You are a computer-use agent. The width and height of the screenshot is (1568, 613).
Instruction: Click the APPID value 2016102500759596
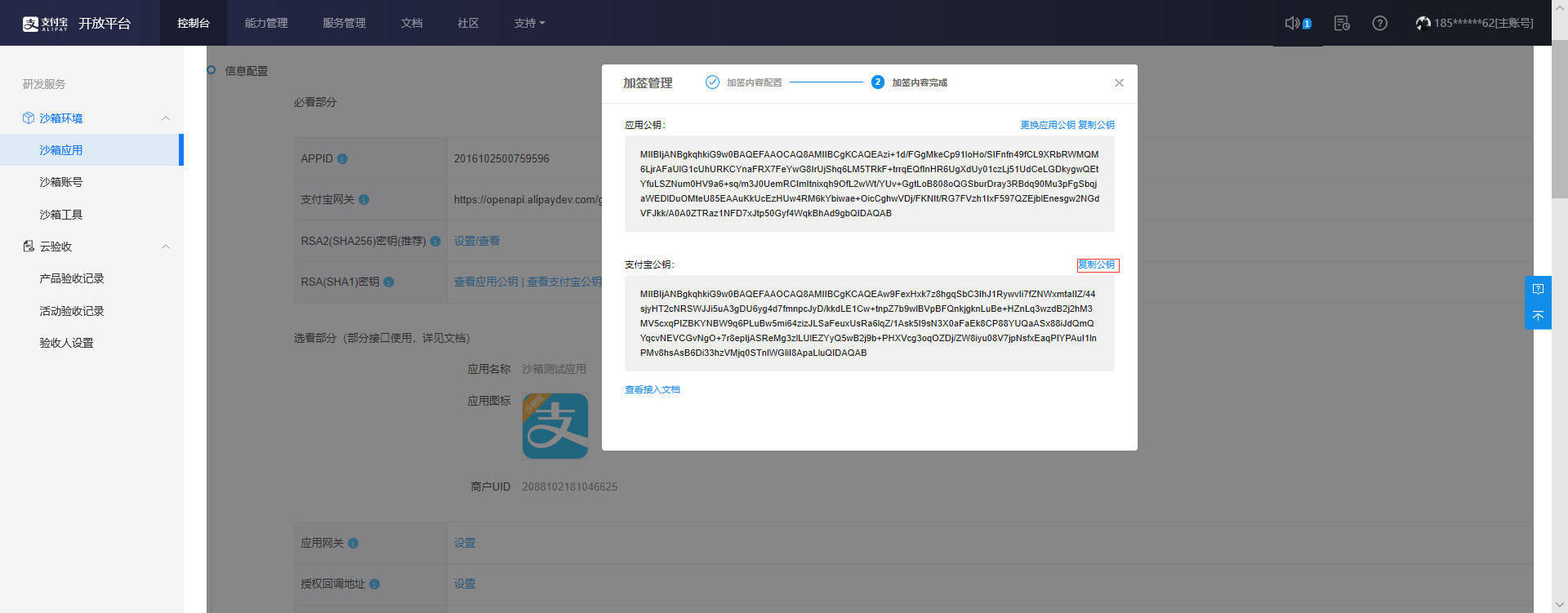tap(501, 158)
